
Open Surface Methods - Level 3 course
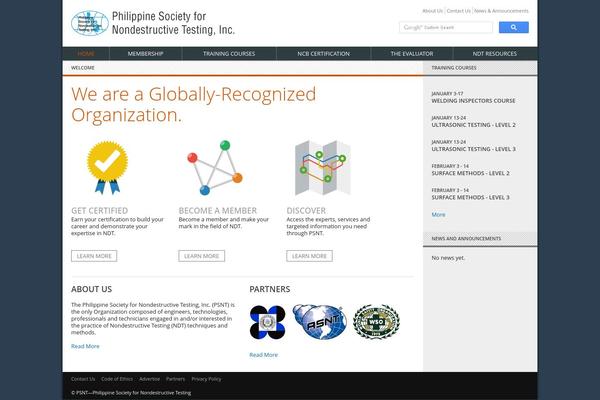coord(470,197)
